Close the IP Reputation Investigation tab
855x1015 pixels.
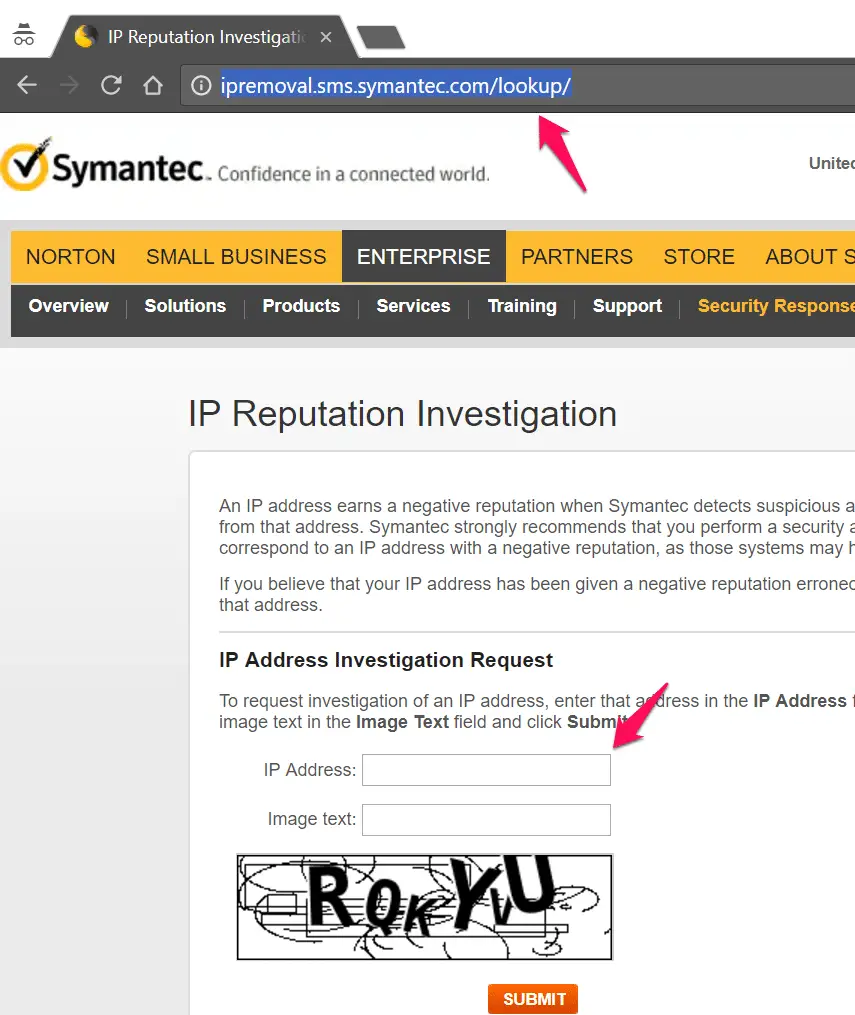tap(326, 38)
